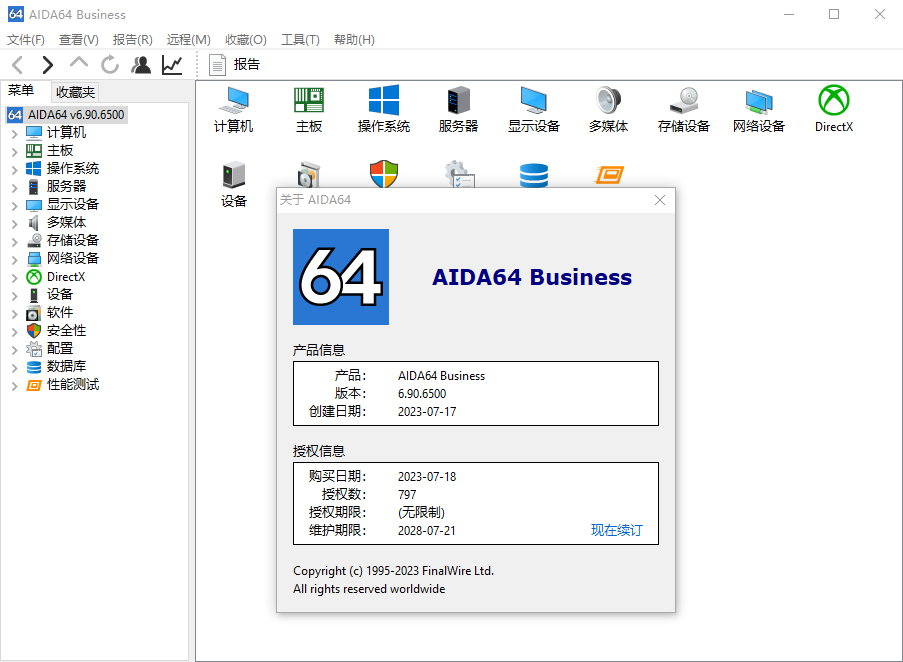Open the security shield icon in the main pane
Screen dimensions: 903x662
point(384,174)
